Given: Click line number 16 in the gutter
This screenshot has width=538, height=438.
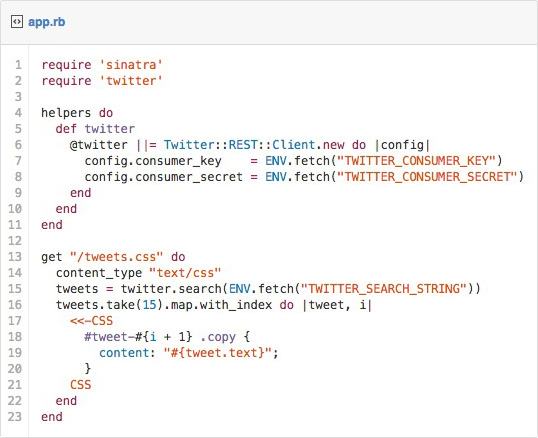Looking at the screenshot, I should 15,305.
